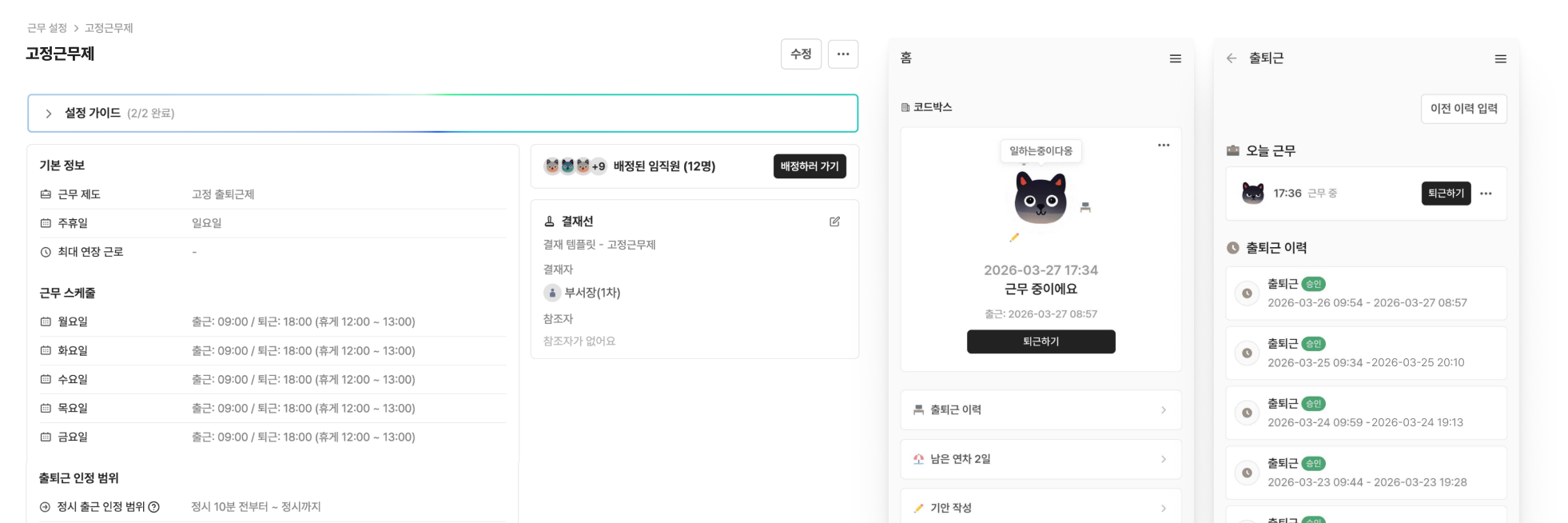Click the 목요일 schedule row
1568x523 pixels.
click(273, 409)
